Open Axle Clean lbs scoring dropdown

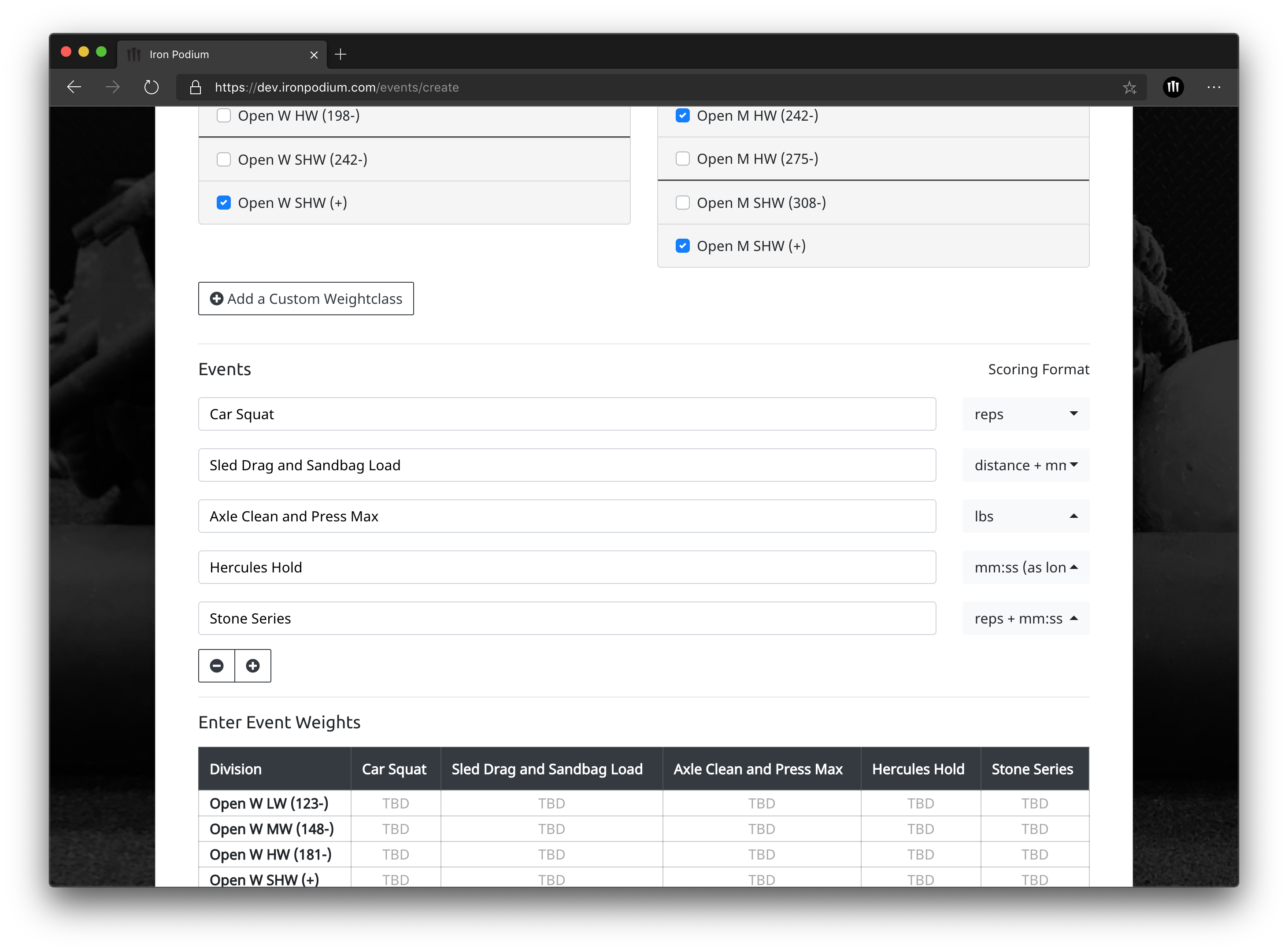1025,516
